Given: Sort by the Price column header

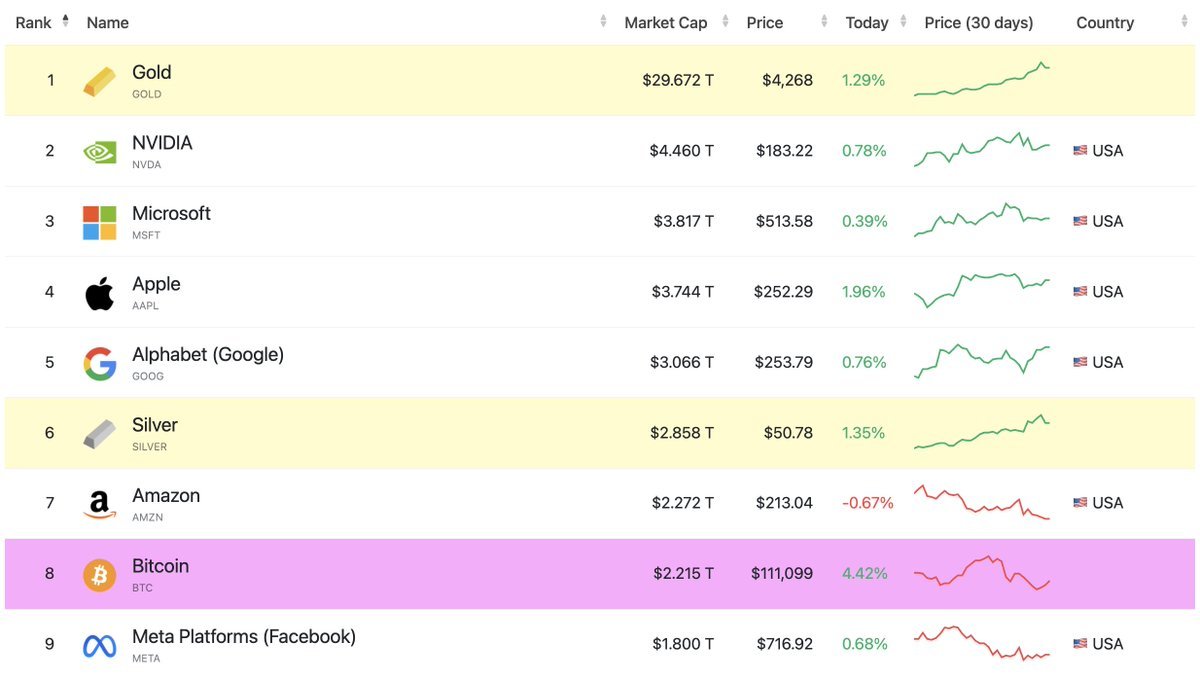Looking at the screenshot, I should (764, 22).
